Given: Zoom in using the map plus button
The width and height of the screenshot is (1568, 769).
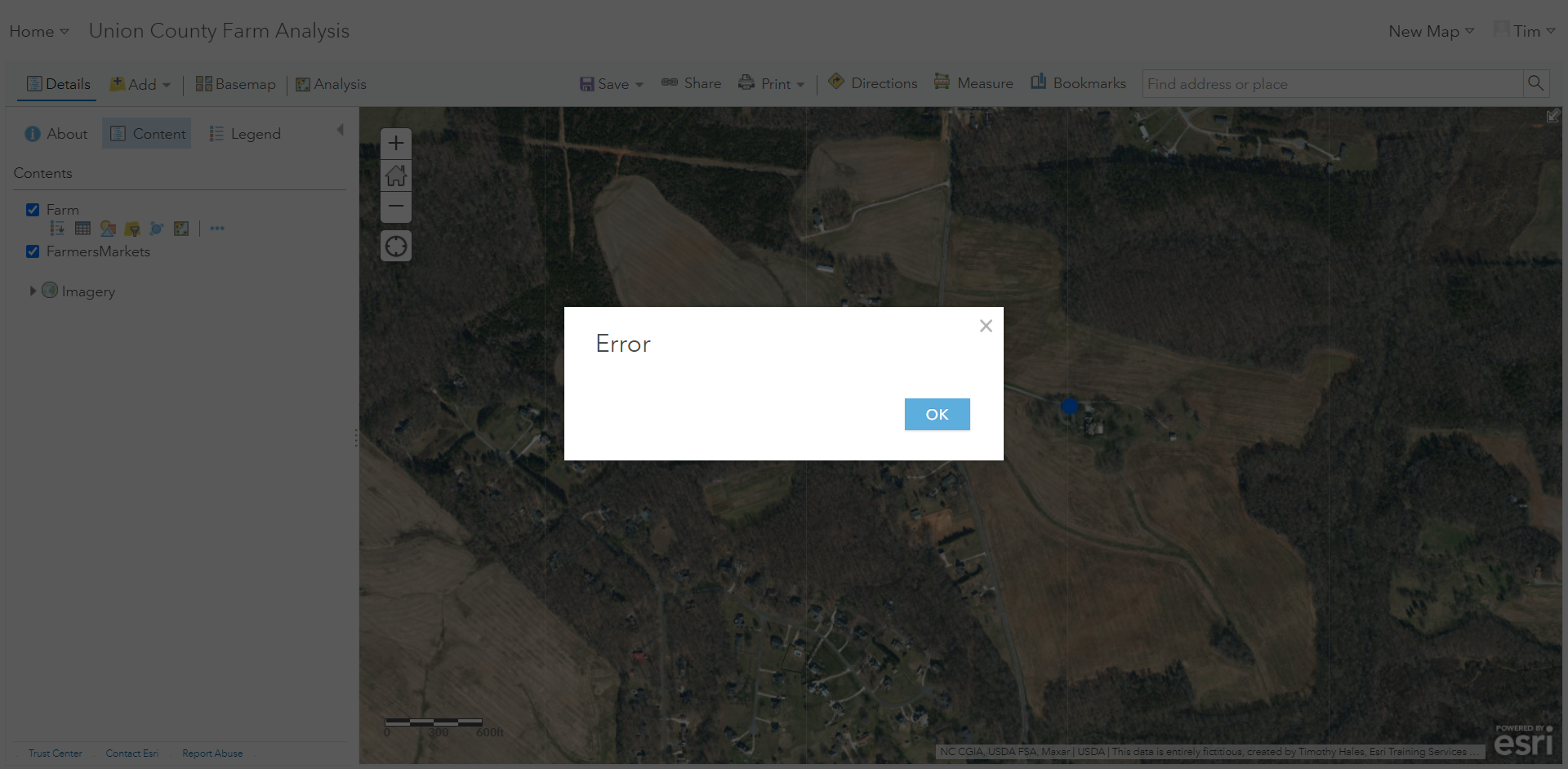Looking at the screenshot, I should click(x=395, y=143).
